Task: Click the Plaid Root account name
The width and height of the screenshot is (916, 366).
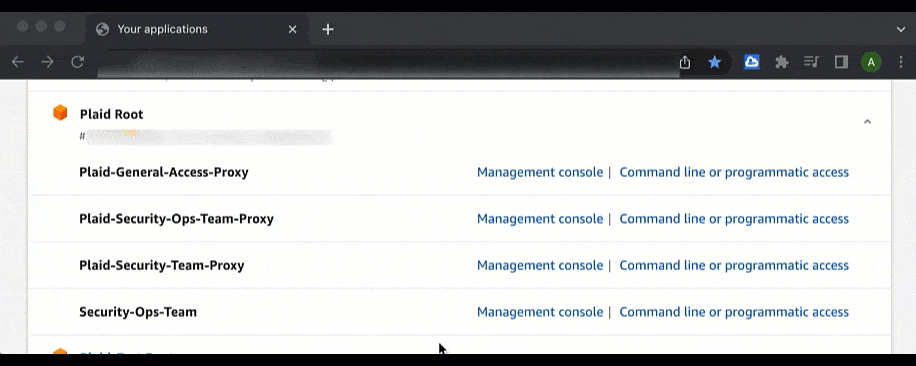Action: coord(112,114)
